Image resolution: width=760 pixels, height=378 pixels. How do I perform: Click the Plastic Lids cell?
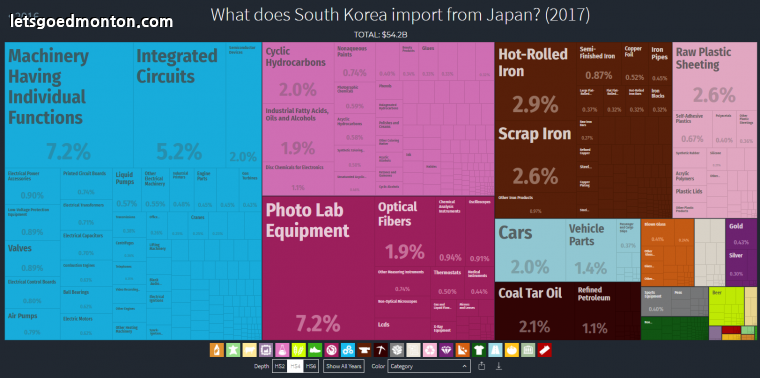689,192
